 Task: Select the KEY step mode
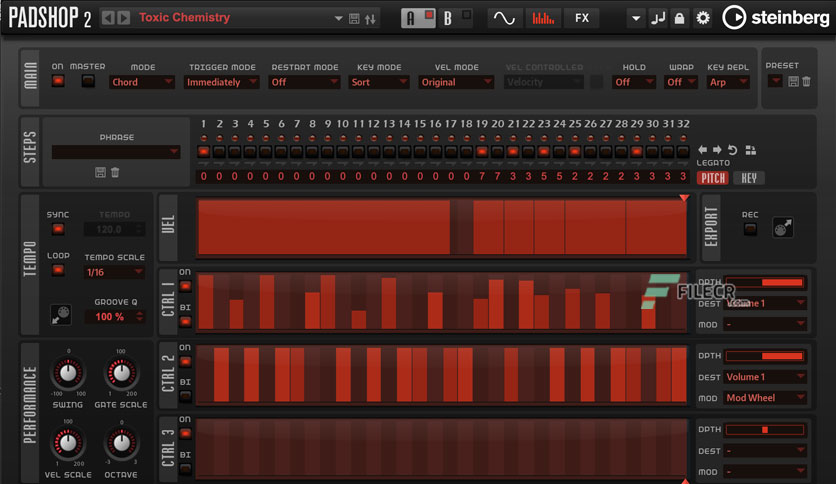[x=749, y=178]
